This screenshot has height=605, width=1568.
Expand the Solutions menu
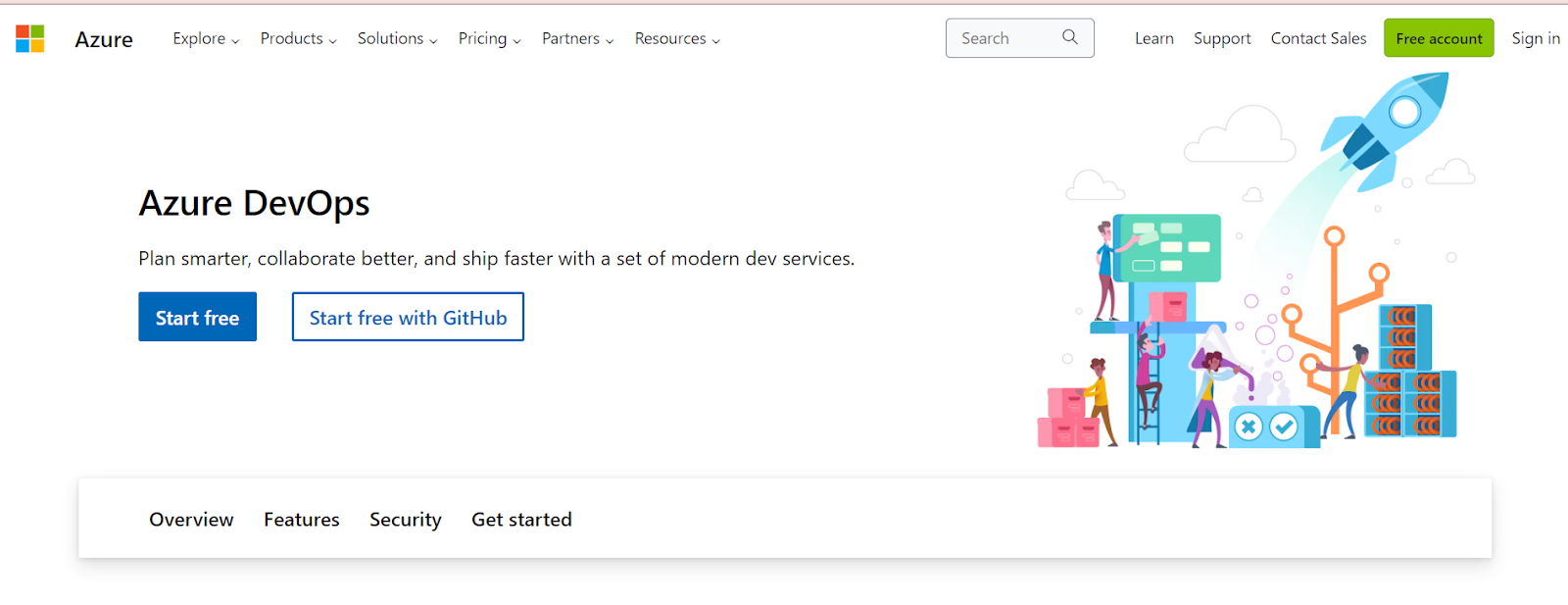(397, 39)
